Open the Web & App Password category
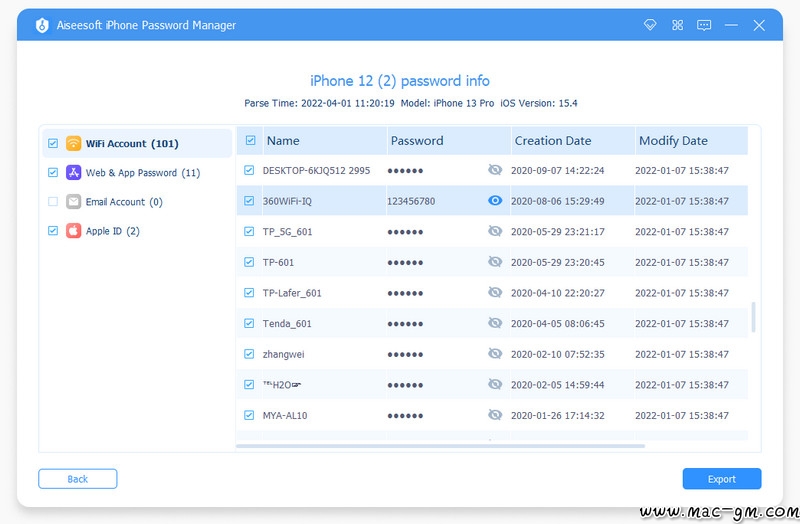Viewport: 800px width, 524px height. [142, 173]
